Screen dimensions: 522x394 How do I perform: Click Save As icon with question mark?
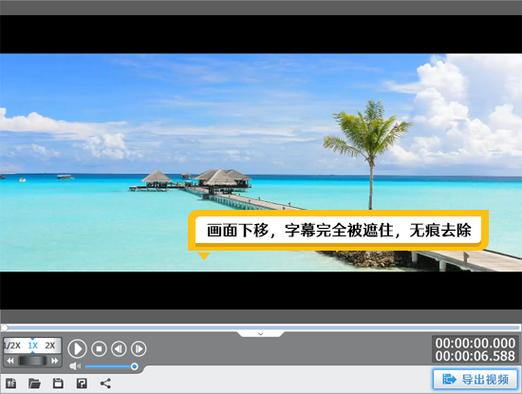pos(82,383)
